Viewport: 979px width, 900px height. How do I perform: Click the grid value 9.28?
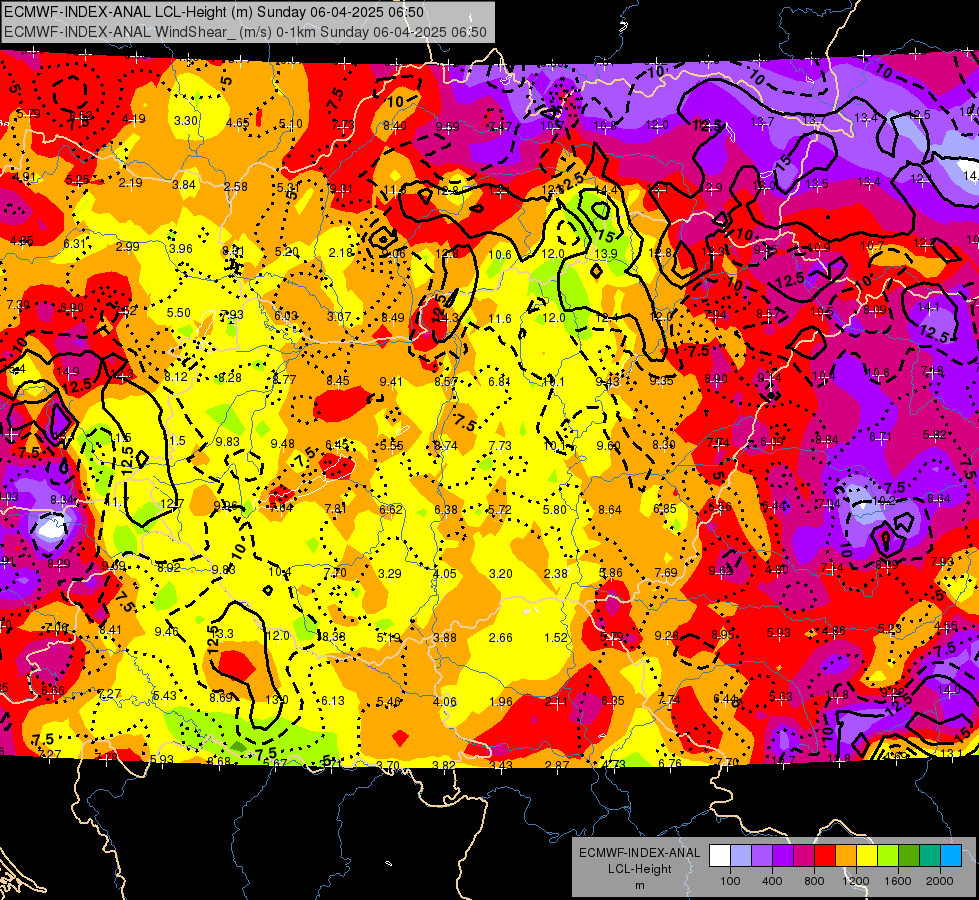coord(666,635)
